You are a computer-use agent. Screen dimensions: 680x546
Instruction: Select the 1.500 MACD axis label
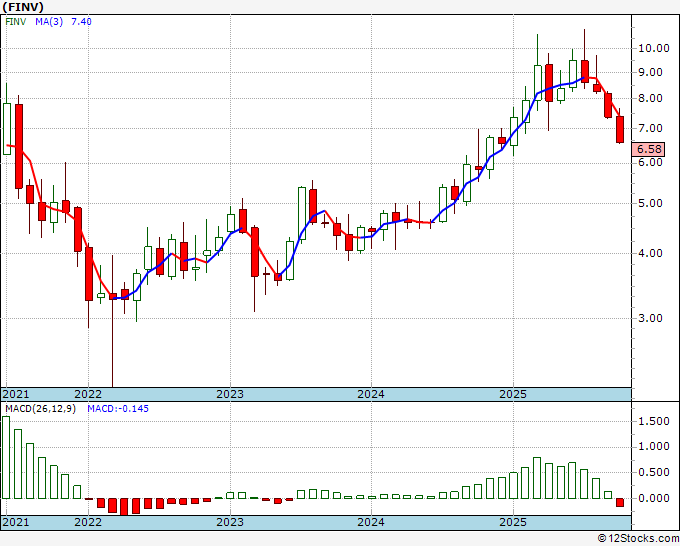coord(654,422)
